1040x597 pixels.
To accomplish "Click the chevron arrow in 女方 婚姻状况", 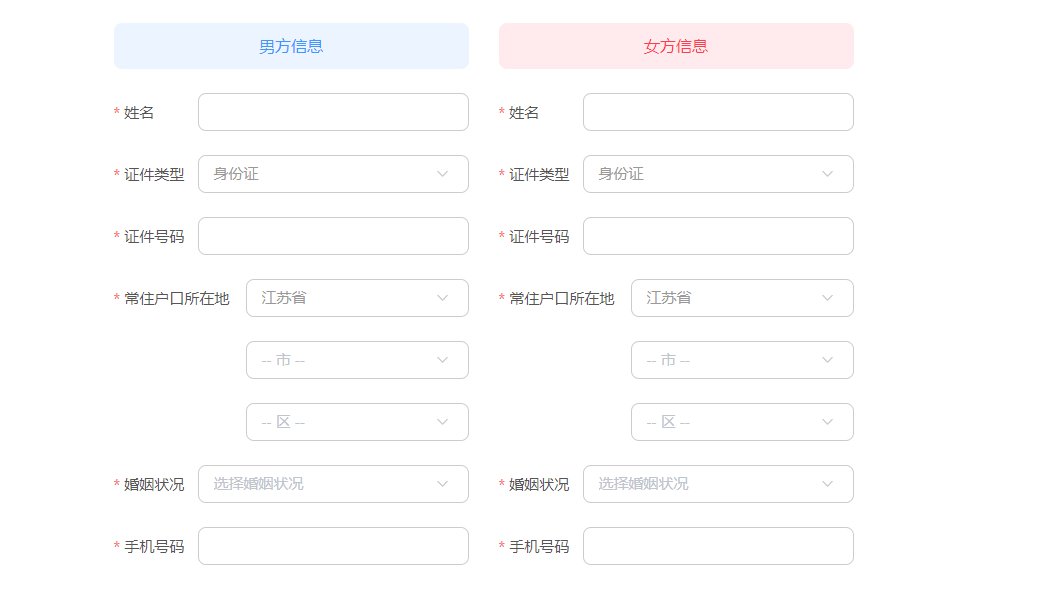I will (x=828, y=484).
